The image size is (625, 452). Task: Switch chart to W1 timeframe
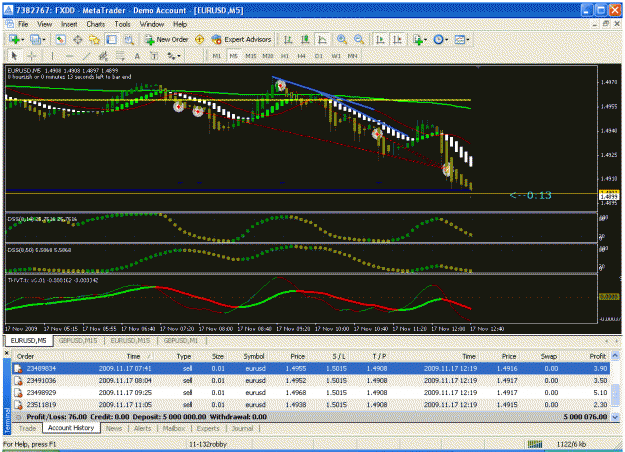(336, 56)
